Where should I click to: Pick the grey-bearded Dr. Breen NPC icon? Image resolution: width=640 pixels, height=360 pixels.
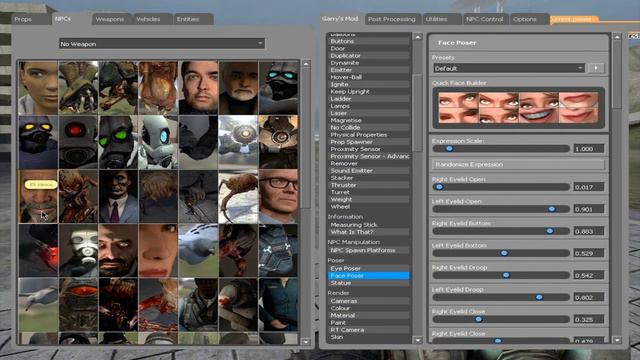(238, 88)
